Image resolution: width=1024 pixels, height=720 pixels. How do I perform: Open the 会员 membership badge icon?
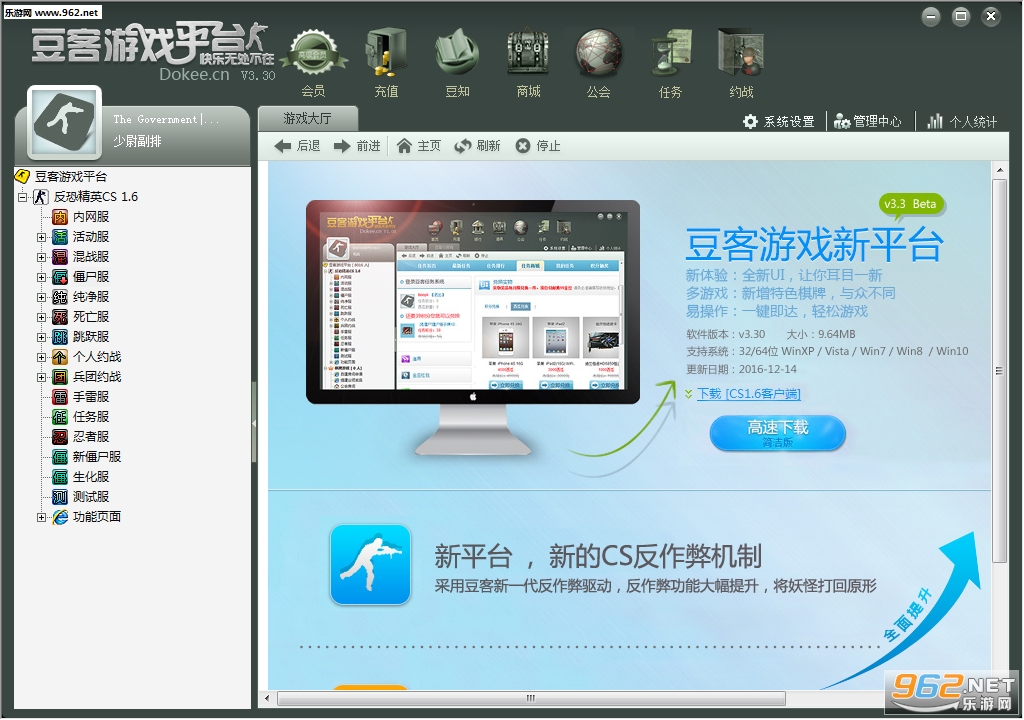click(x=313, y=55)
